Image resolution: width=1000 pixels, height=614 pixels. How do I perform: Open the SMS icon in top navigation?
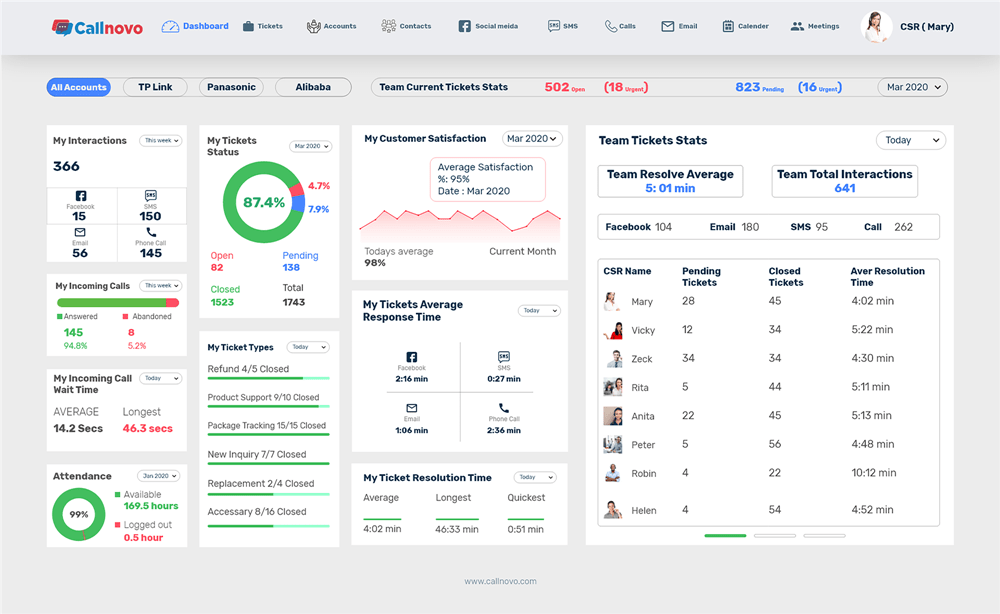[x=554, y=26]
